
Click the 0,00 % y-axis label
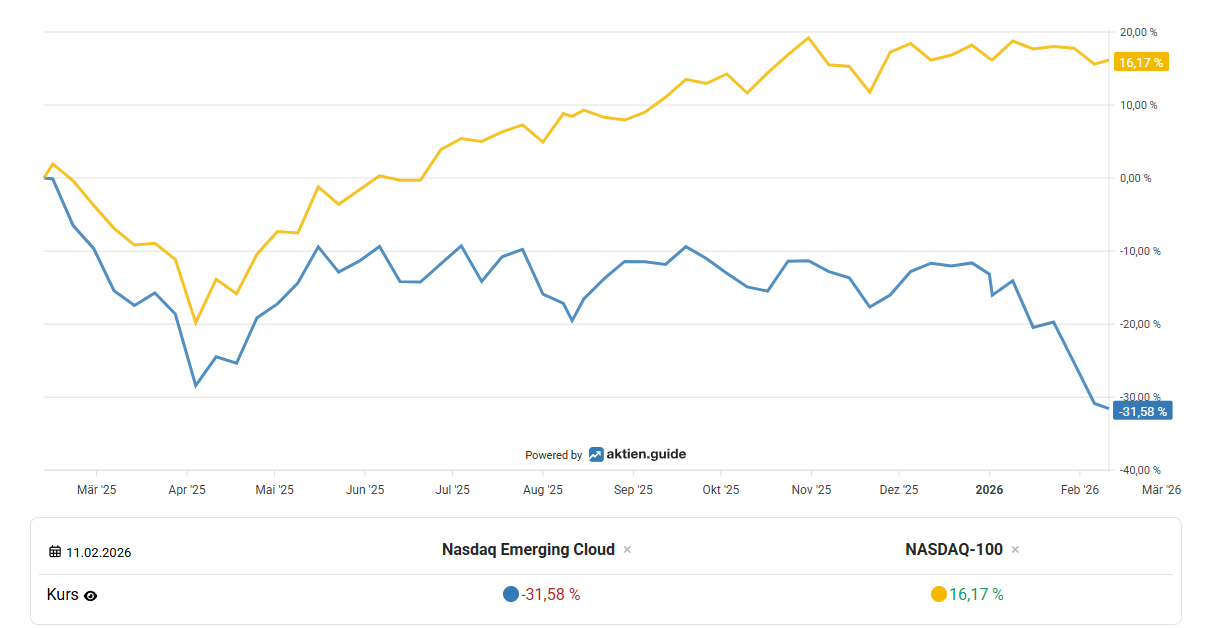click(x=1134, y=178)
